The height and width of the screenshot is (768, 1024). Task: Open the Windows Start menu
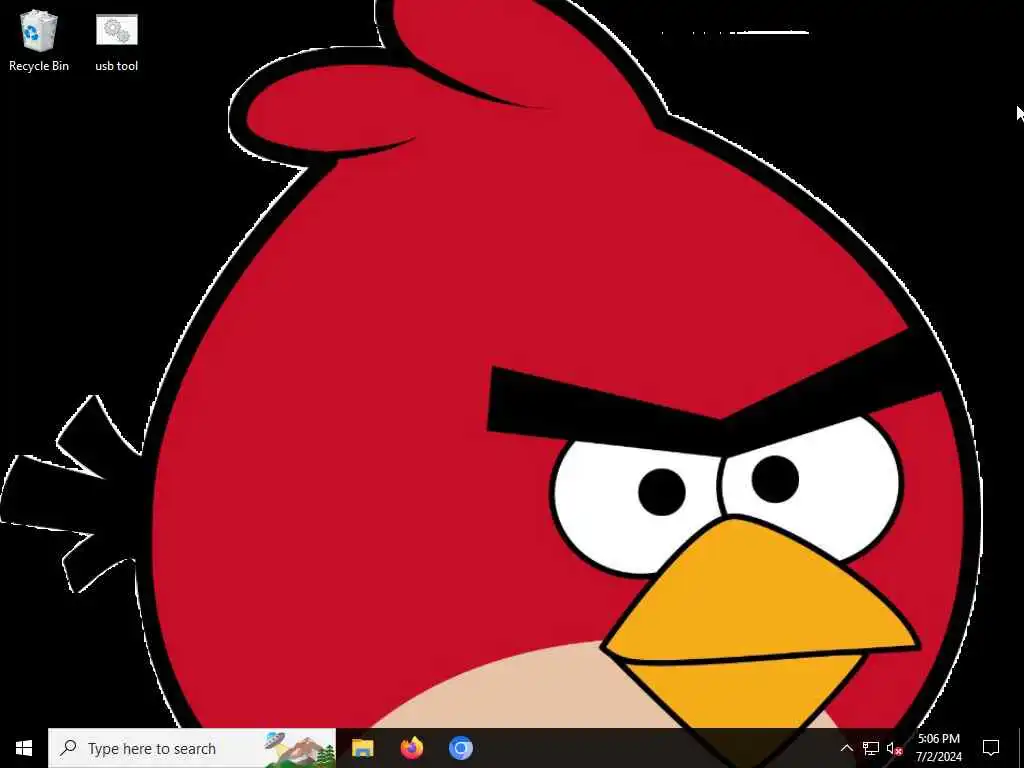[x=24, y=748]
